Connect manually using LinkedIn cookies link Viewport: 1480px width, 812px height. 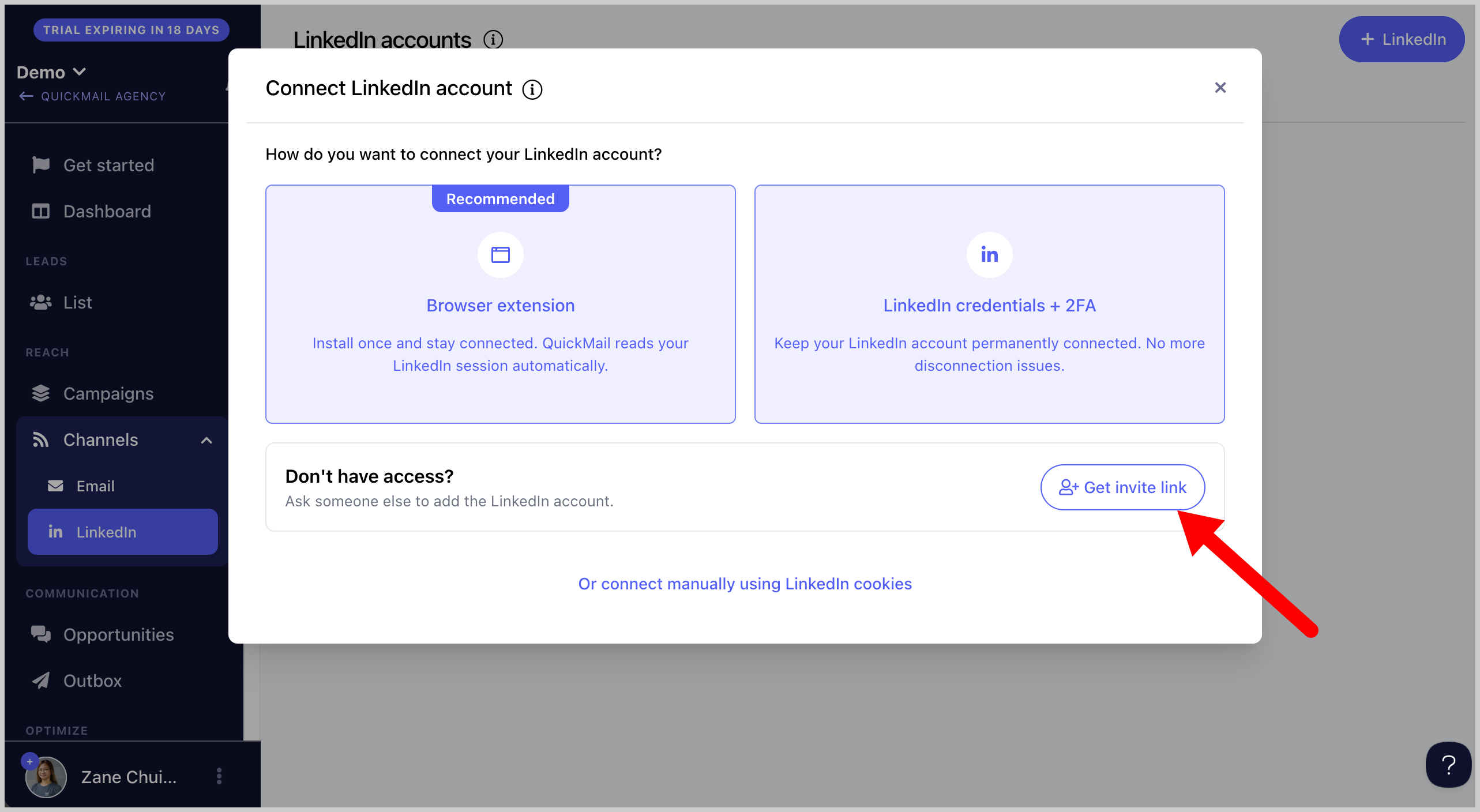[745, 584]
